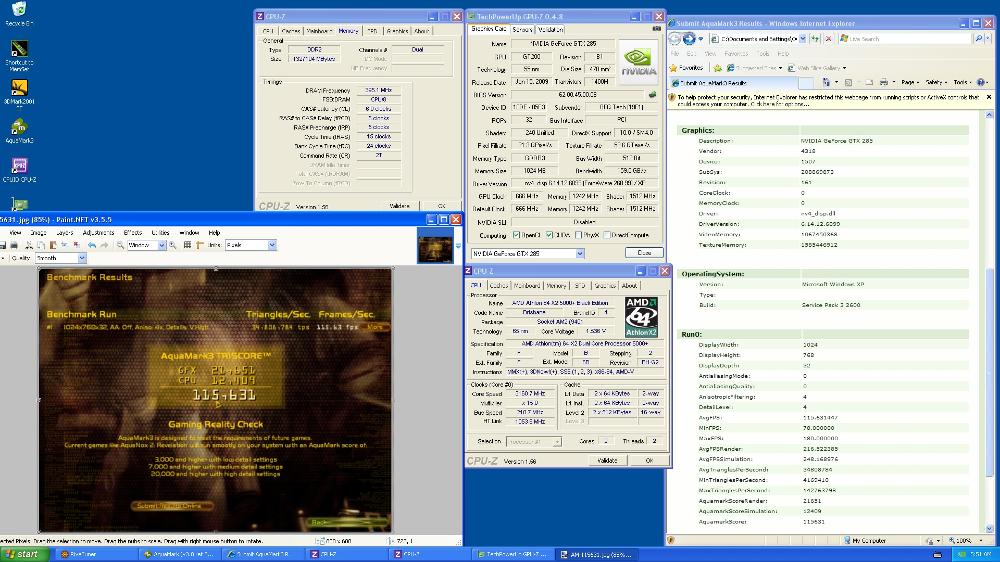The height and width of the screenshot is (562, 1000).
Task: Click Close button in GPU-Z
Action: coord(644,253)
